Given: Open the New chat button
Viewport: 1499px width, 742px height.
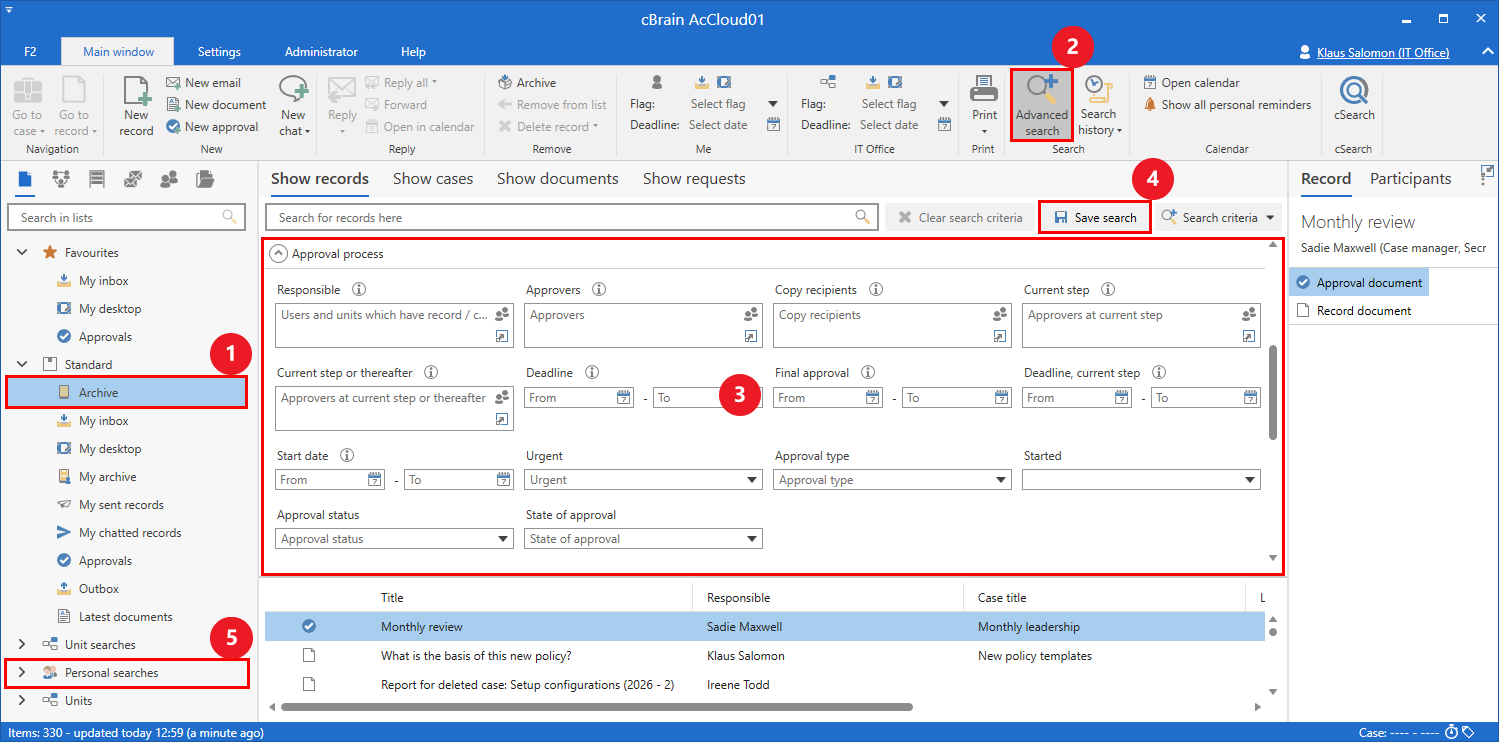Looking at the screenshot, I should [294, 105].
